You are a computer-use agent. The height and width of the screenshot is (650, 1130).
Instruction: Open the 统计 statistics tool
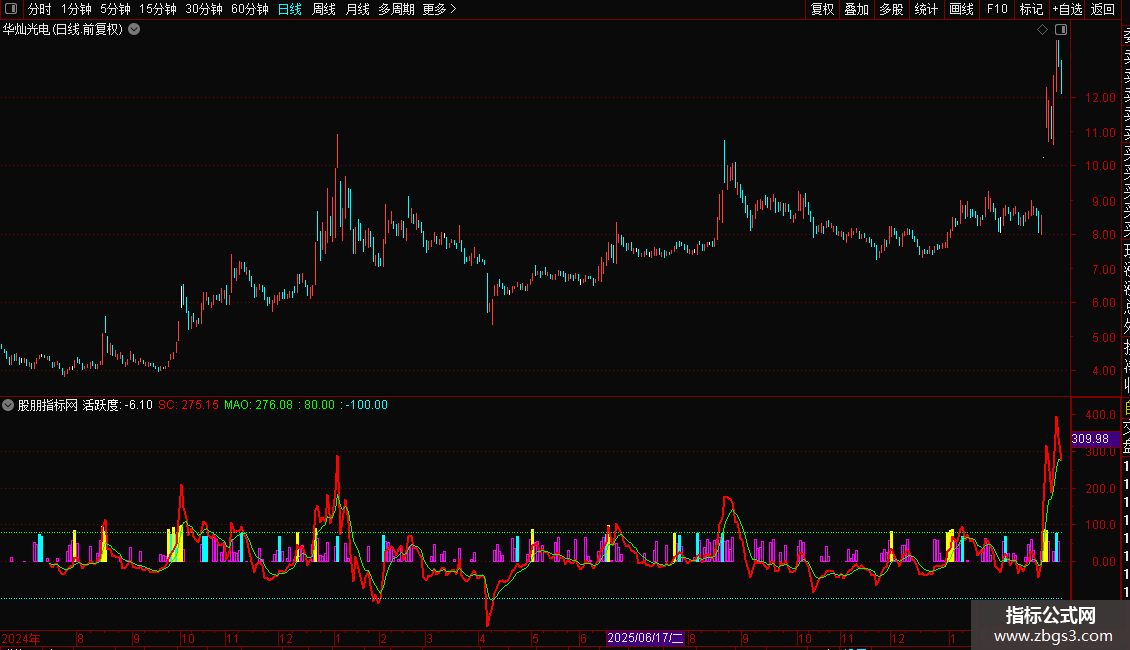click(x=926, y=9)
